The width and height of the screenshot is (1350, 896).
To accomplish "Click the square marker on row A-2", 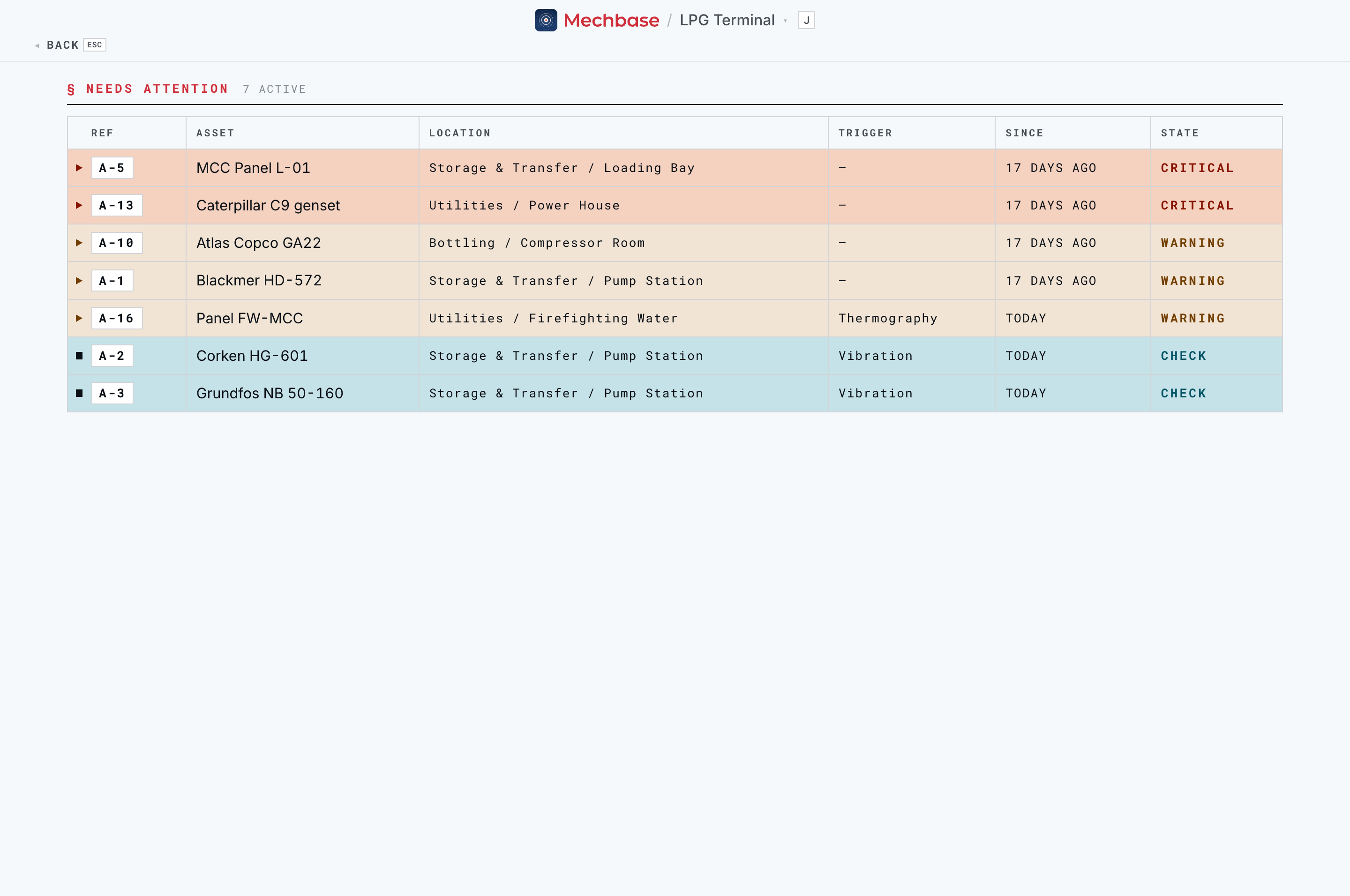I will coord(79,355).
